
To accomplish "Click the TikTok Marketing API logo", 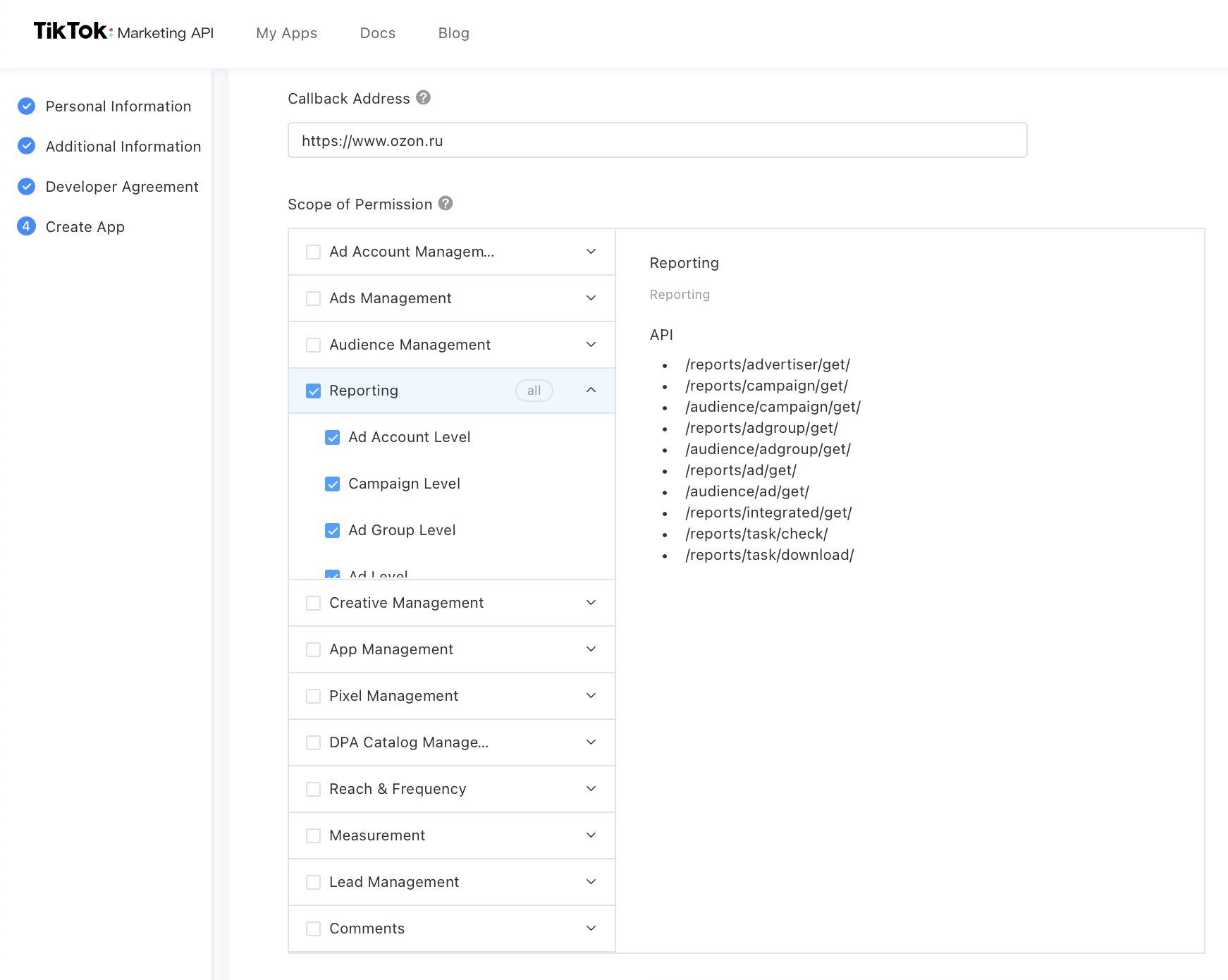I will [x=123, y=32].
